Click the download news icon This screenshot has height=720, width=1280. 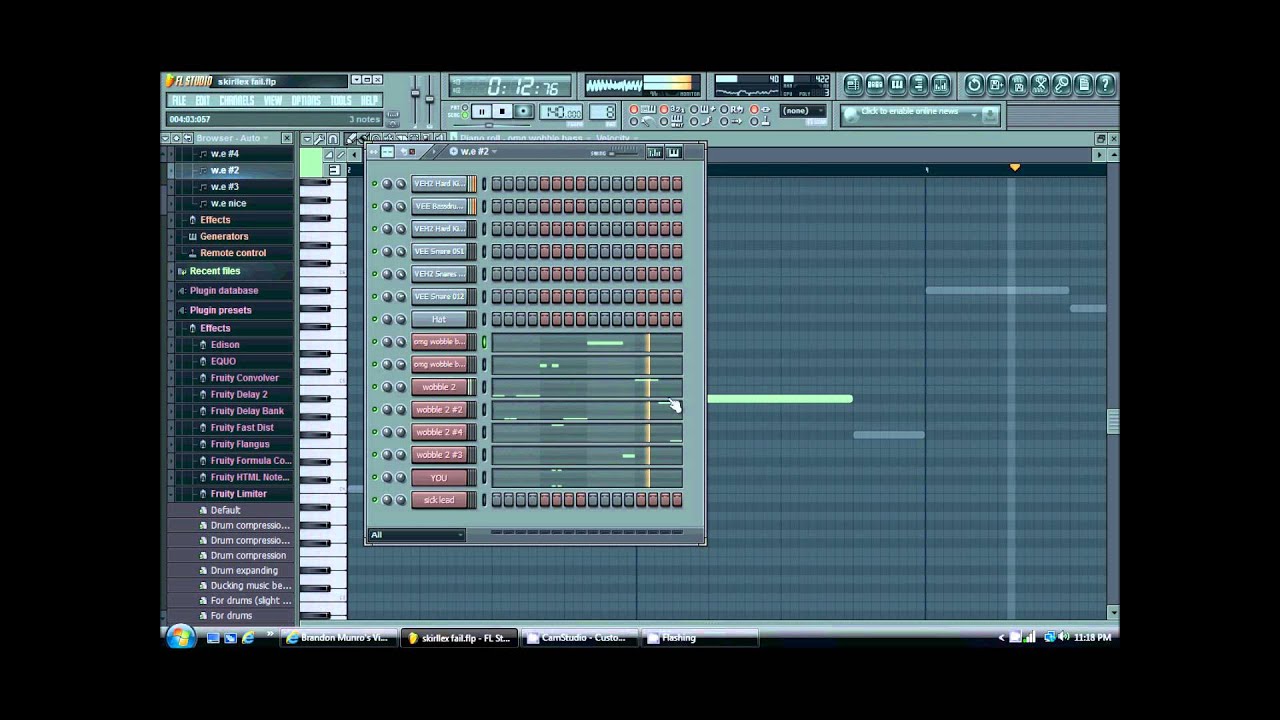(990, 114)
